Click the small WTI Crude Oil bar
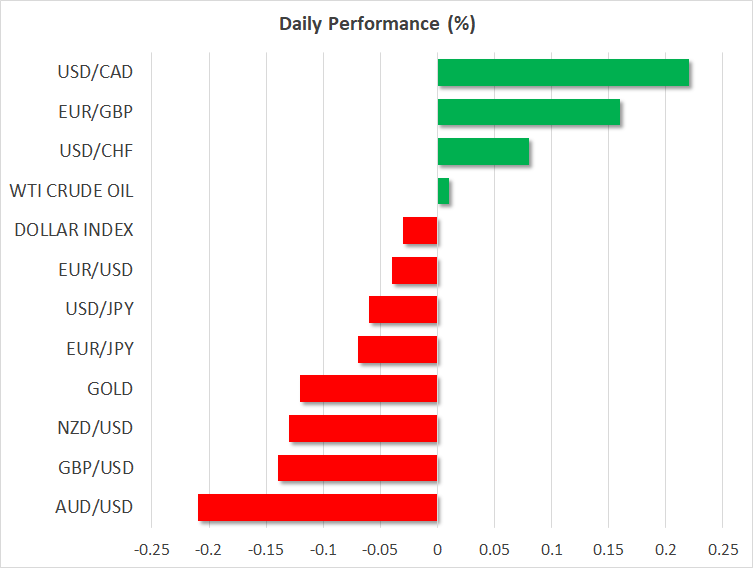Image resolution: width=753 pixels, height=568 pixels. (443, 191)
